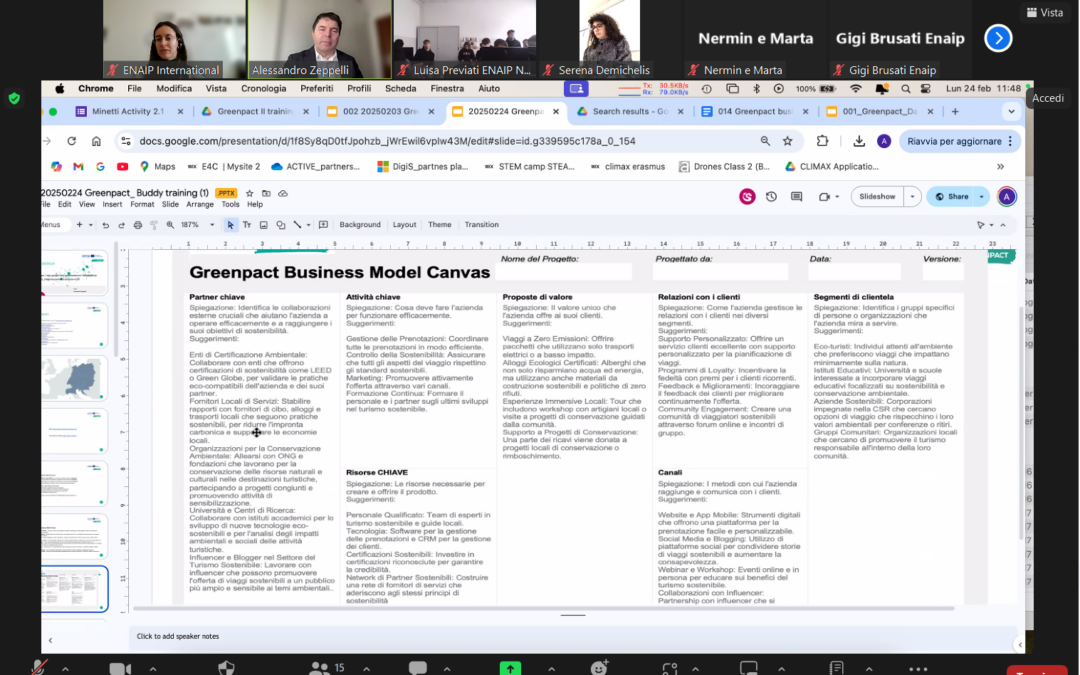Switch to the Minetti Activity 2.1 tab

(x=129, y=112)
